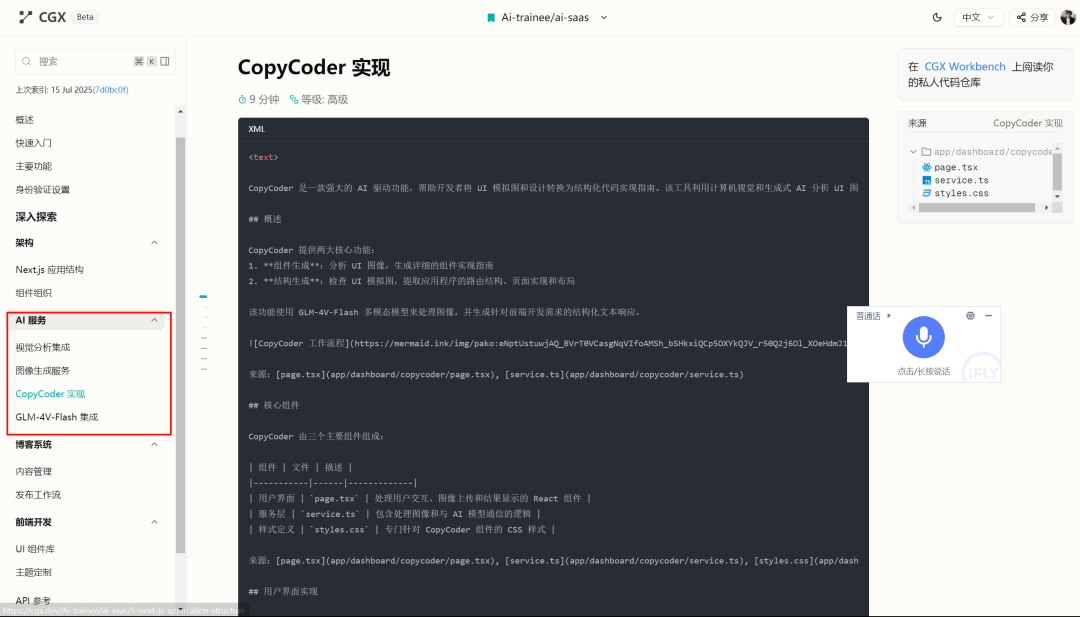
Task: Click the TypeScript icon beside service.ts
Action: coord(926,180)
